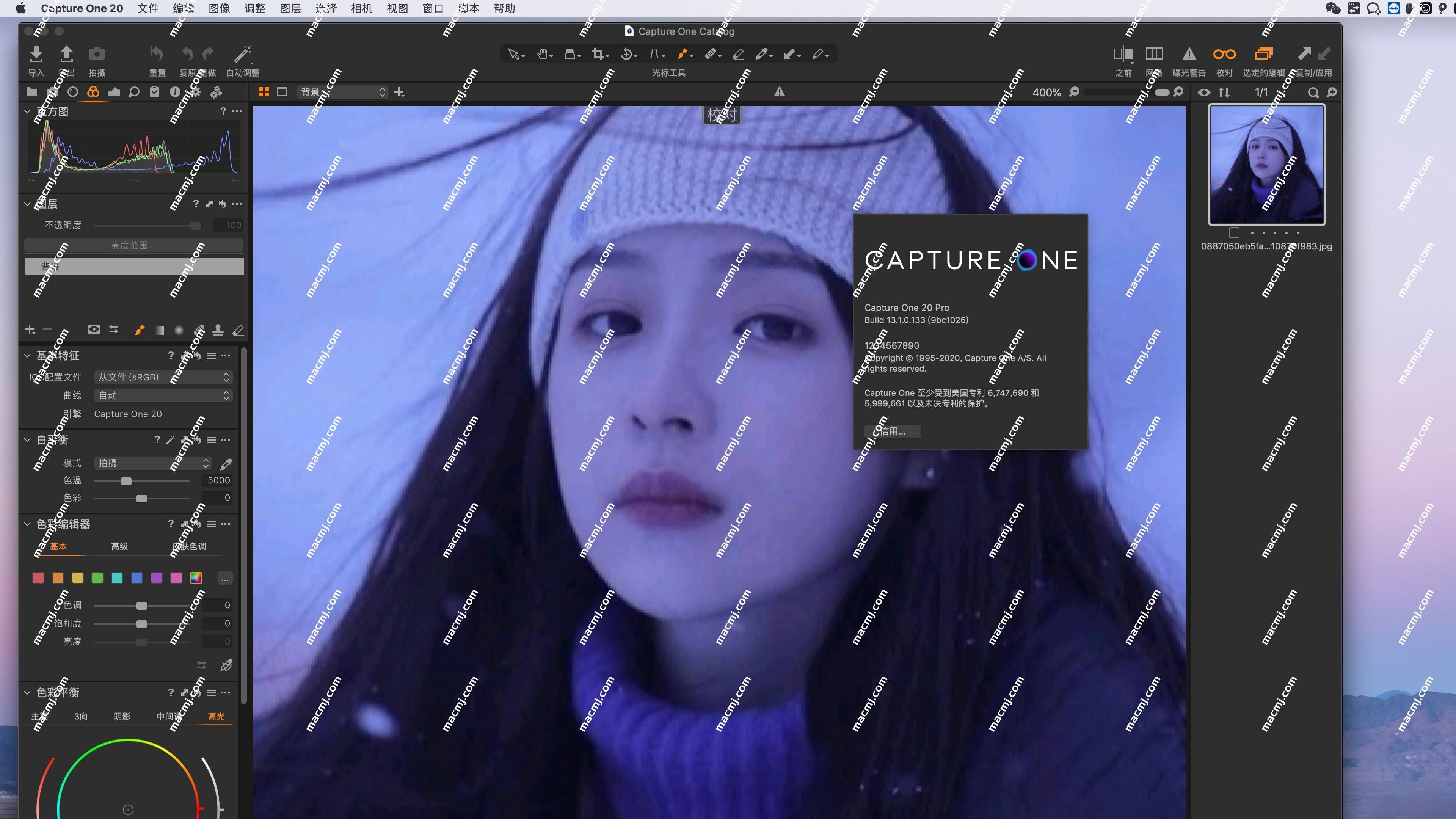Switch to 高级 tab in color editor
The image size is (1456, 819).
(x=119, y=546)
